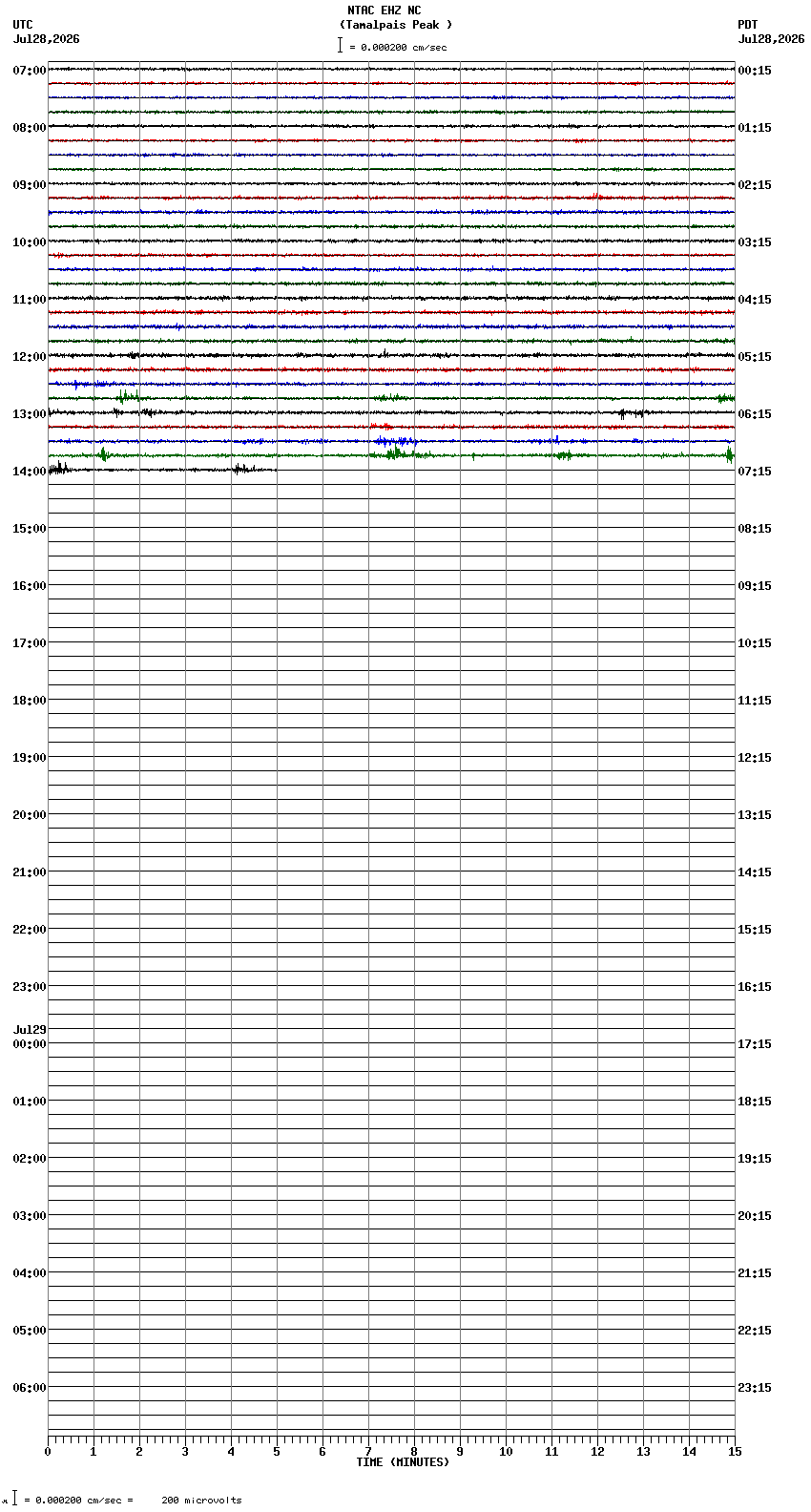Viewport: 811px width, 1512px height.
Task: Click the station title NTAC EHZ NC
Action: pyautogui.click(x=385, y=10)
